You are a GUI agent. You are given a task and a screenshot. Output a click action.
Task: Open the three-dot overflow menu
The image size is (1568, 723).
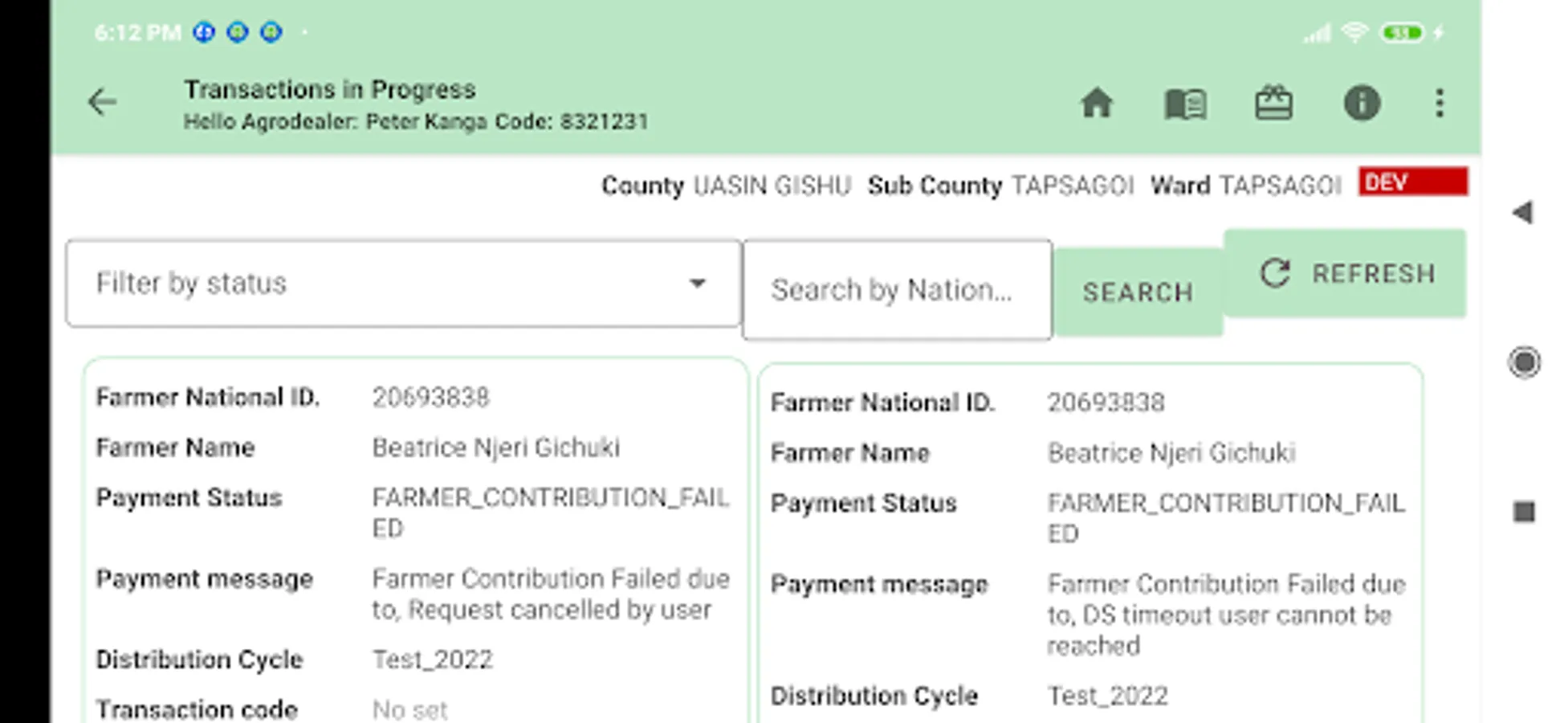[1440, 104]
